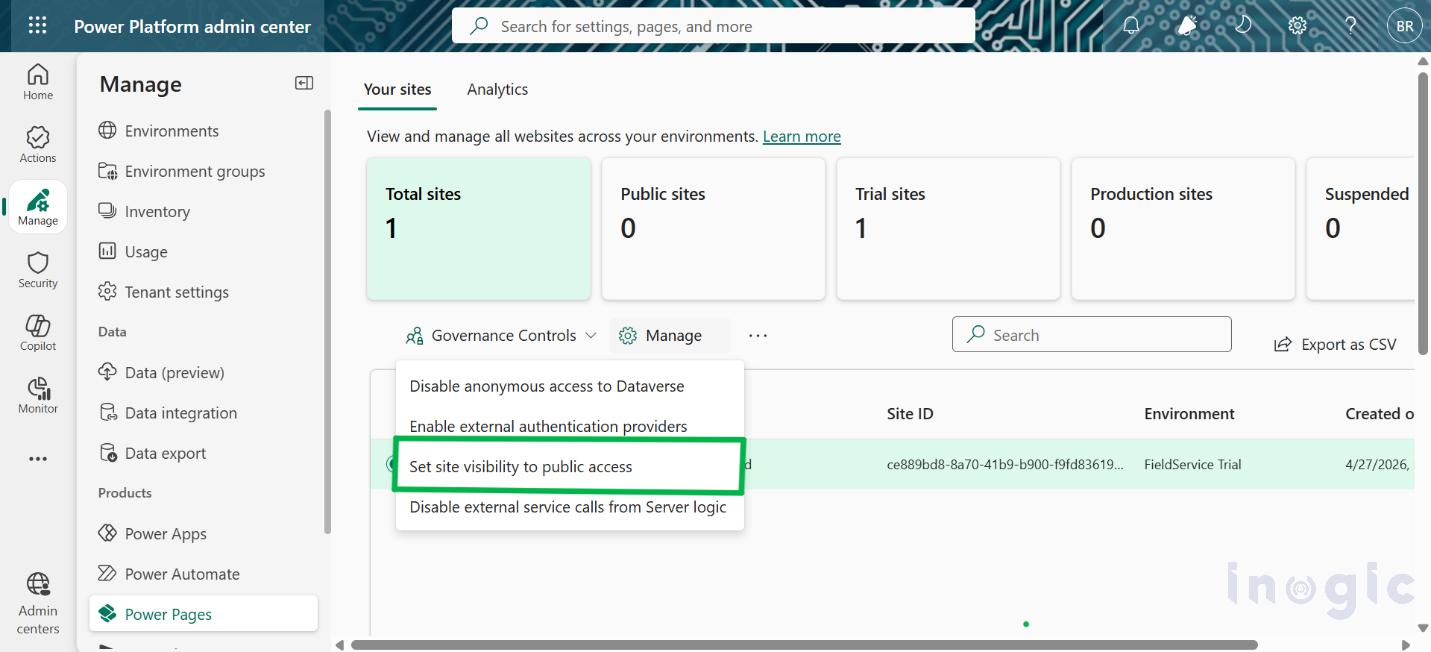Image resolution: width=1431 pixels, height=652 pixels.
Task: Open Copilot in left rail
Action: [x=38, y=333]
